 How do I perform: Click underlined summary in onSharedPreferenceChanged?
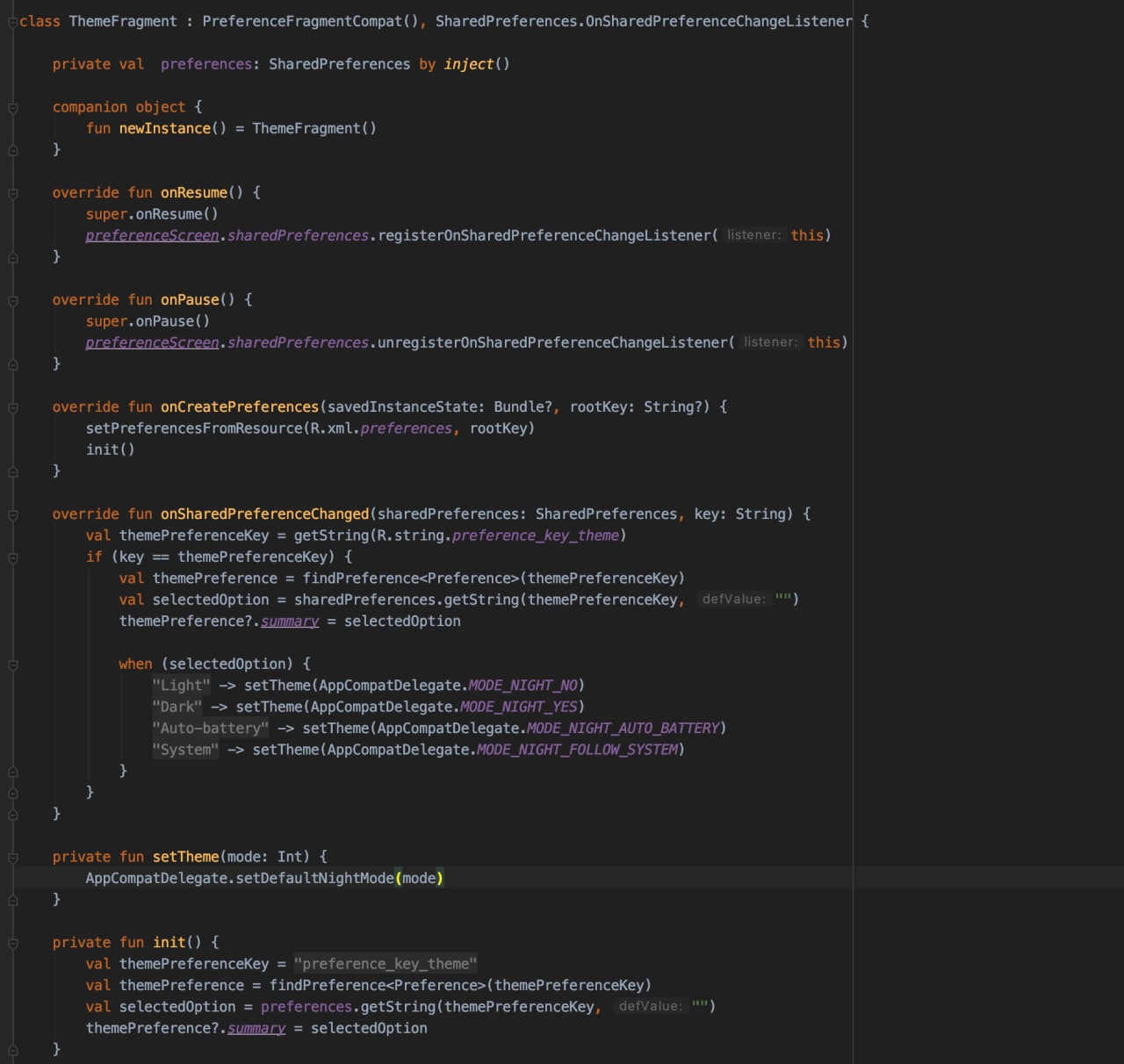(290, 622)
